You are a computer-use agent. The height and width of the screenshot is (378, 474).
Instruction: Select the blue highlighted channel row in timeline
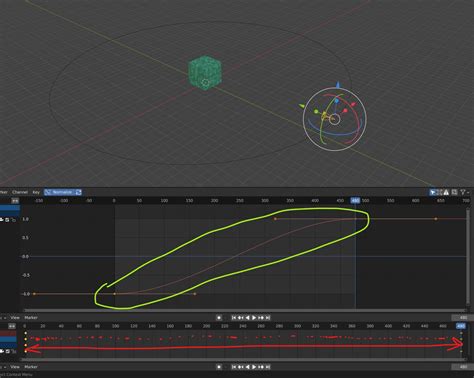click(x=8, y=339)
